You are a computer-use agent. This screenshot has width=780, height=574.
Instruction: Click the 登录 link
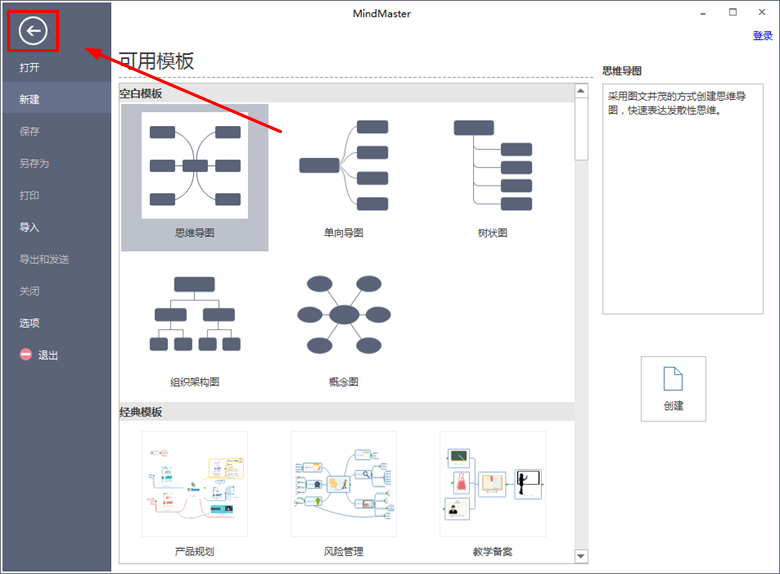click(x=762, y=35)
